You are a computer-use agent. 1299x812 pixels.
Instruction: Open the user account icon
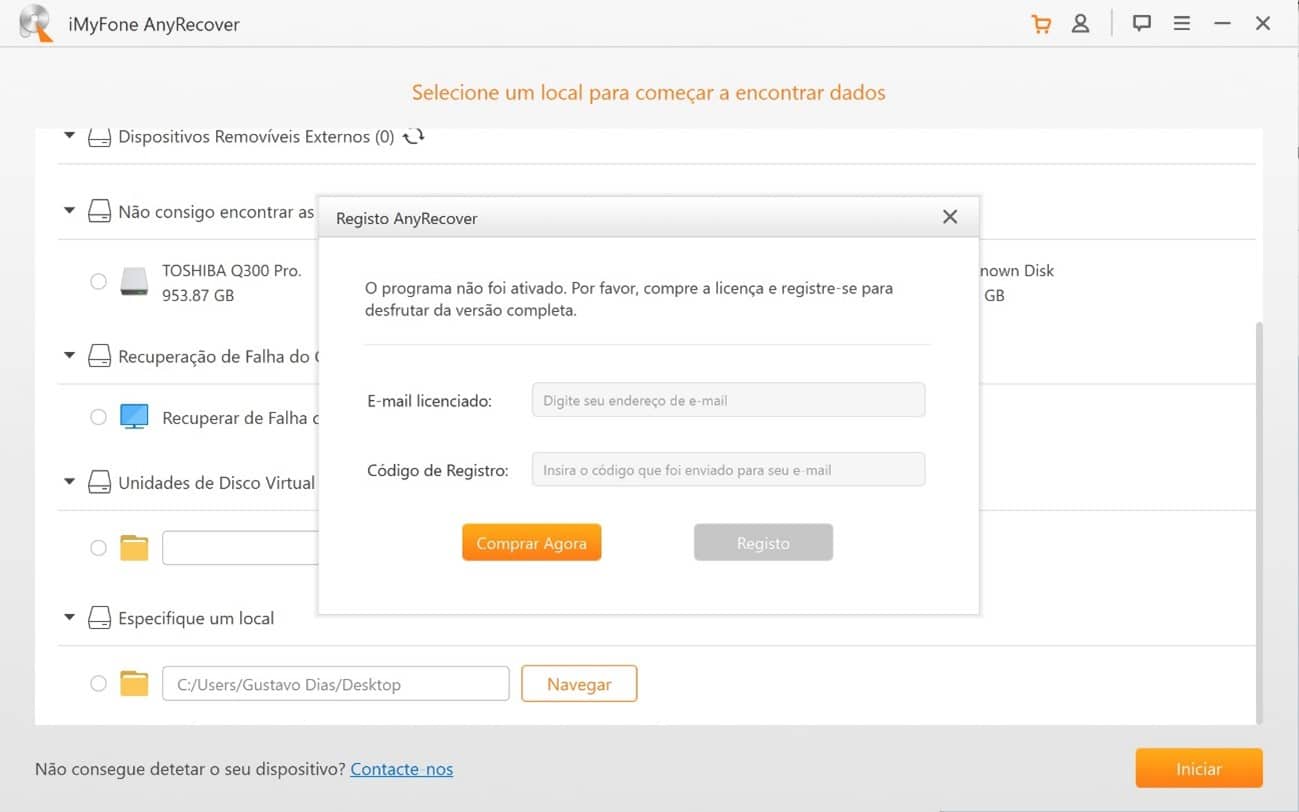1080,24
